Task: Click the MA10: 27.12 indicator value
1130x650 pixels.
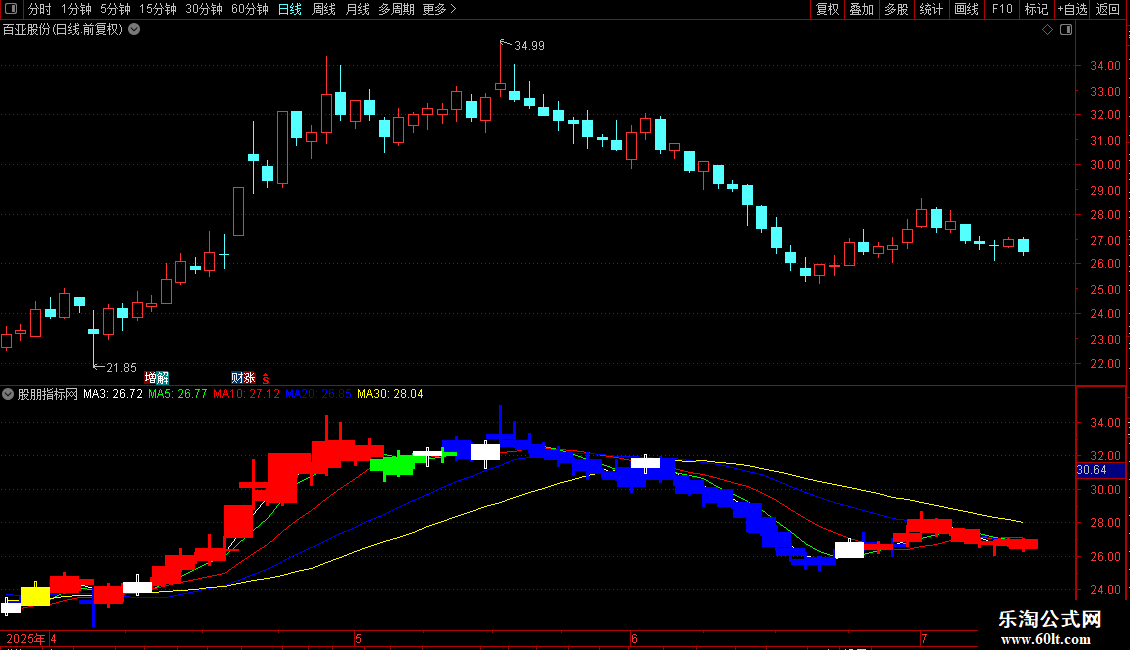Action: [246, 394]
